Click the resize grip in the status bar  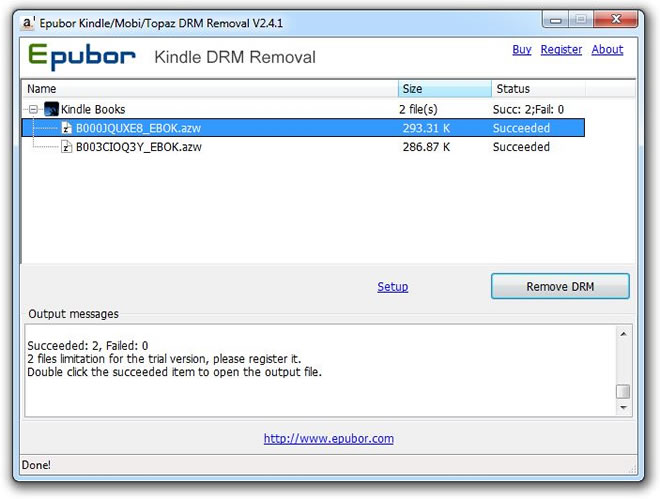click(x=632, y=470)
